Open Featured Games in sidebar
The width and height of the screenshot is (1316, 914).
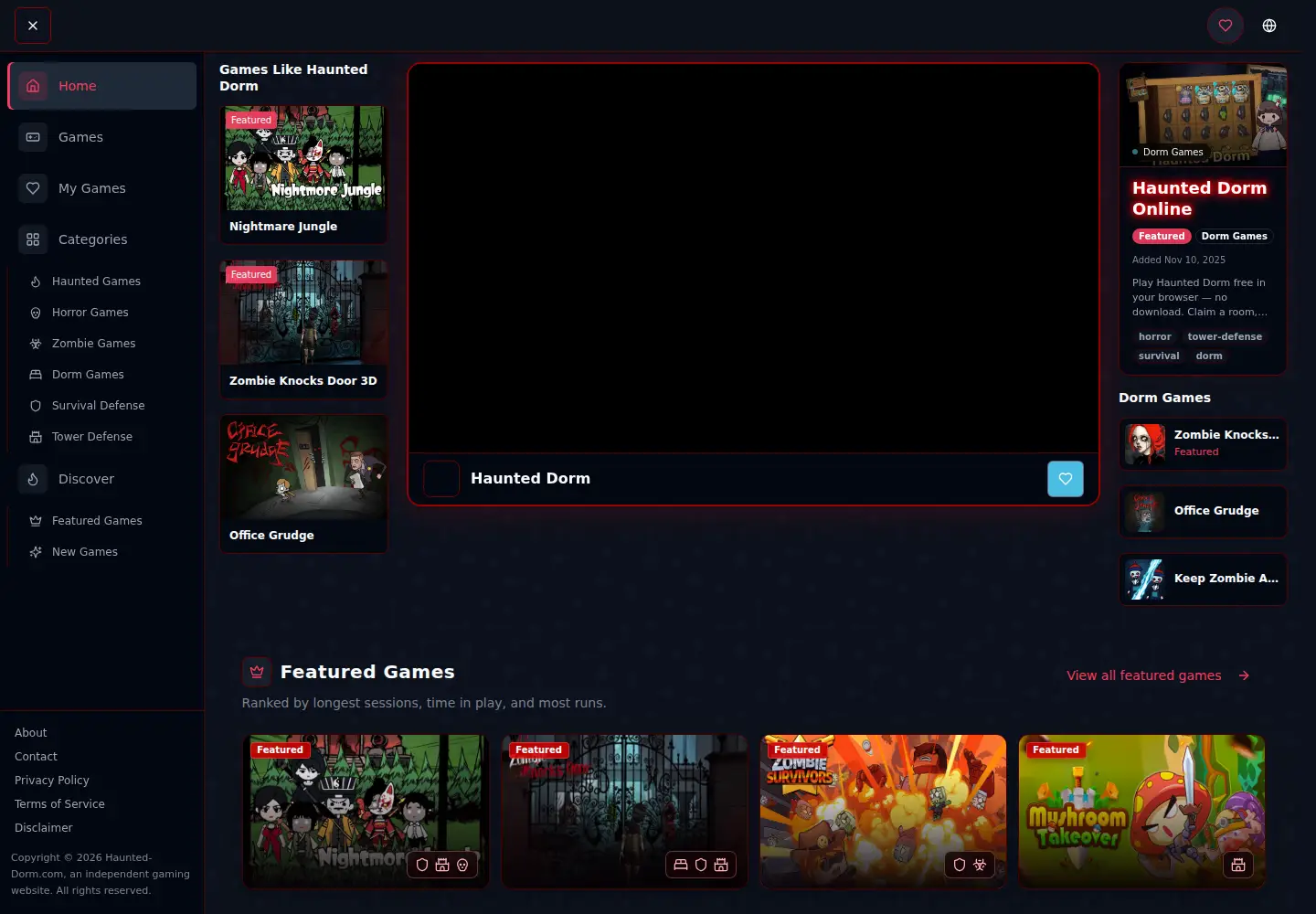(x=108, y=521)
